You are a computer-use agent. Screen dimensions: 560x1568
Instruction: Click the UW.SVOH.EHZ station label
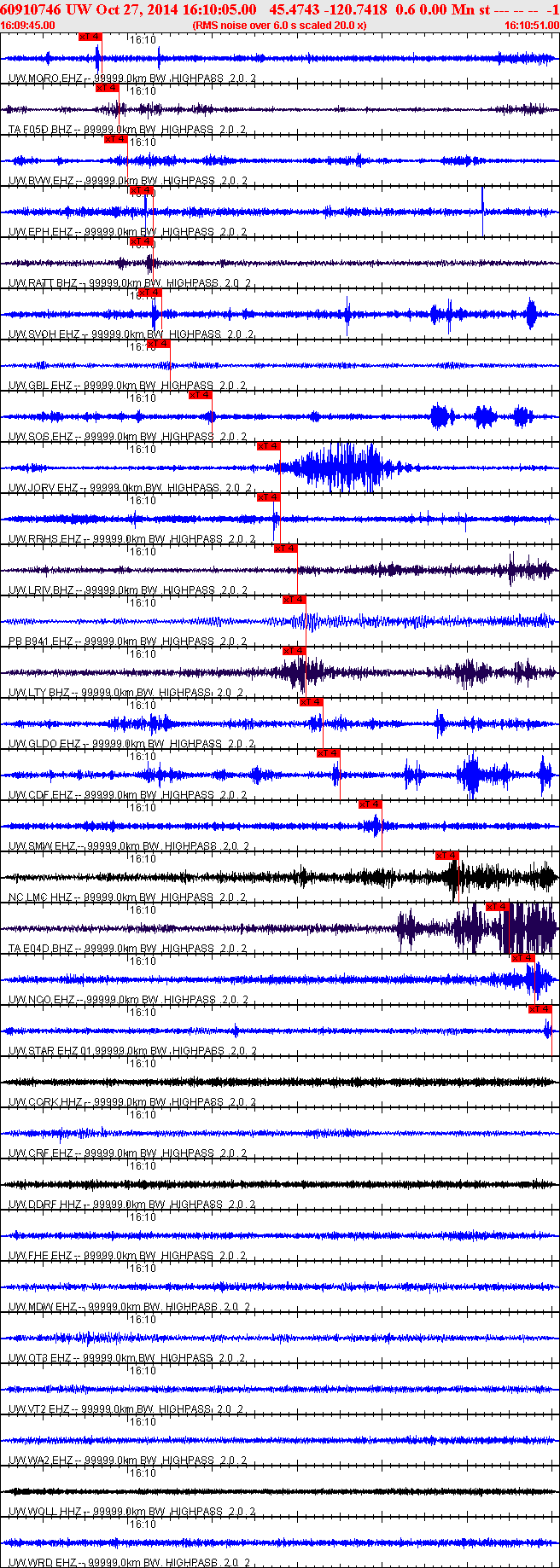(132, 334)
